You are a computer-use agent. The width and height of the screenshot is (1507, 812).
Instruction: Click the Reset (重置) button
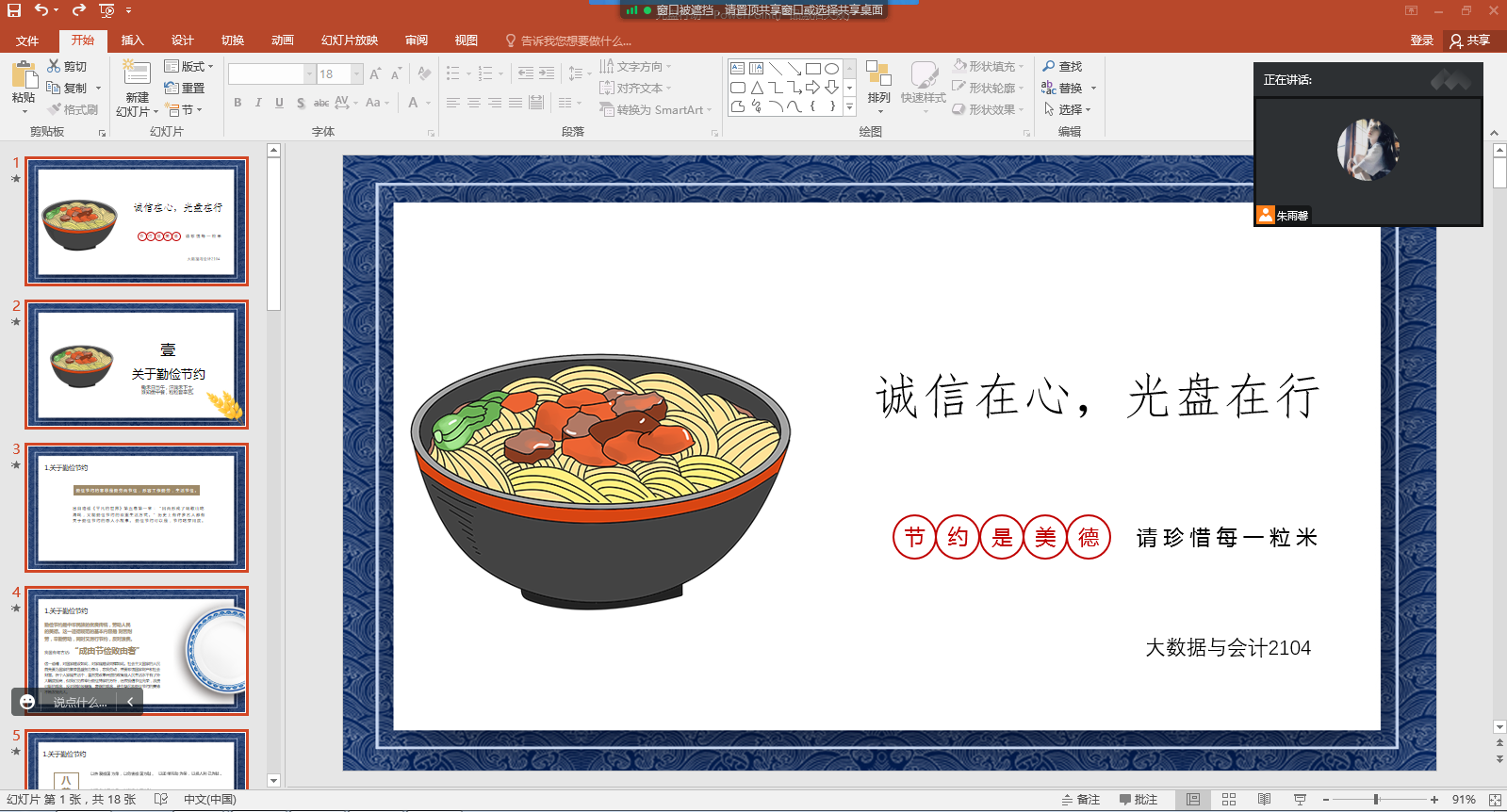click(185, 88)
